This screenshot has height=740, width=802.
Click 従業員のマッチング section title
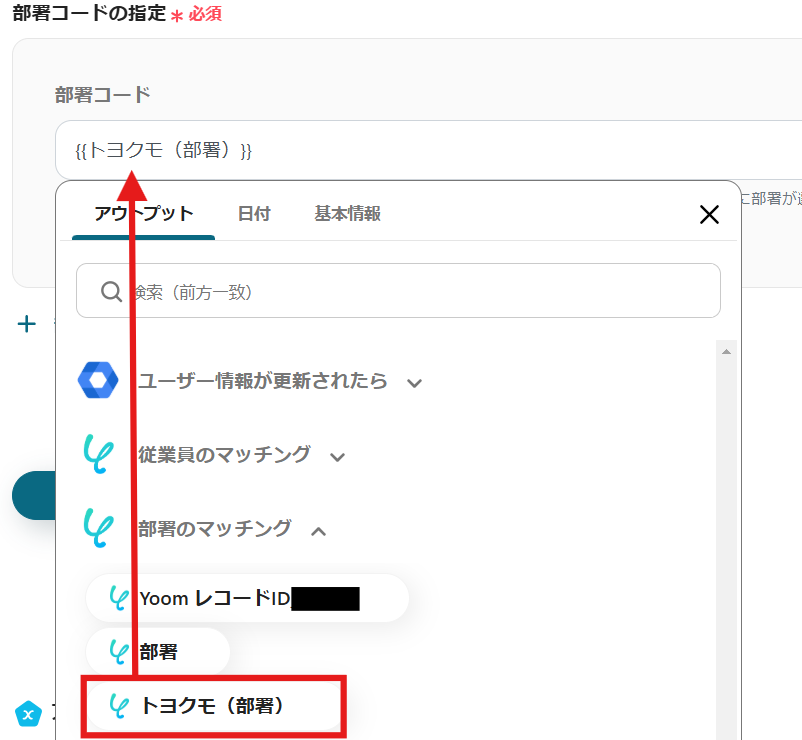pyautogui.click(x=224, y=455)
